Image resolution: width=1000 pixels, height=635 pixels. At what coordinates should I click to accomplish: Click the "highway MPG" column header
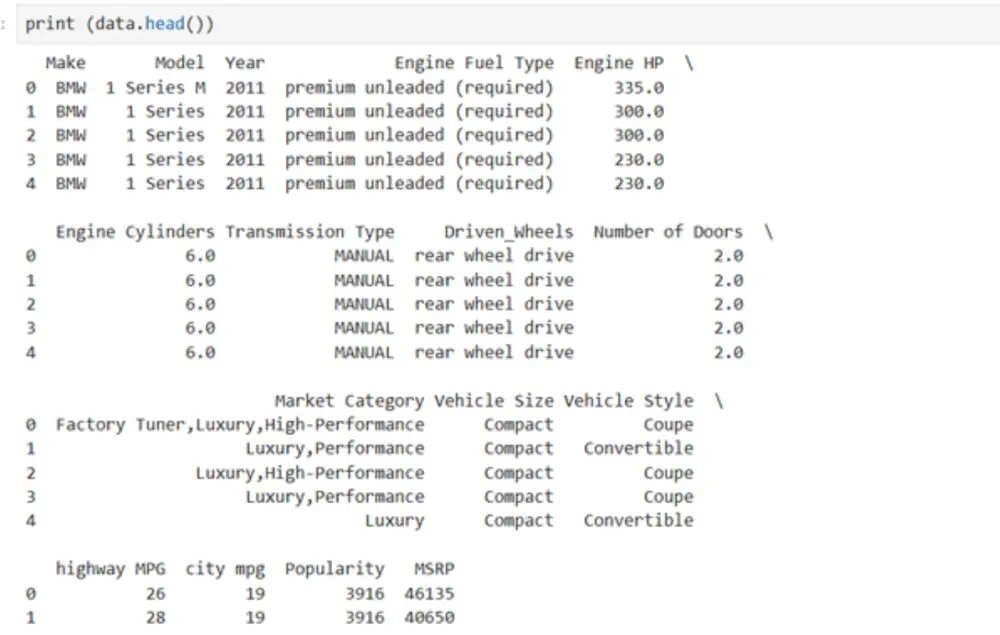[110, 569]
